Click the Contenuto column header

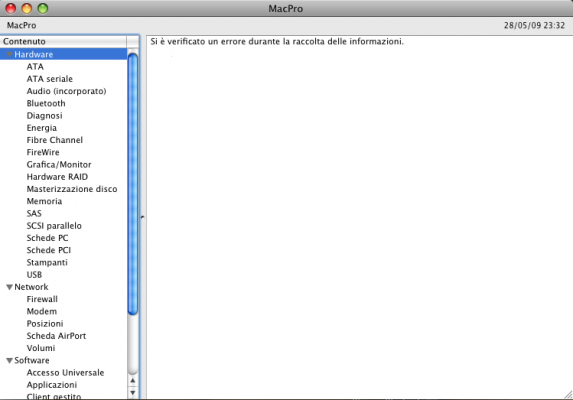click(x=64, y=41)
